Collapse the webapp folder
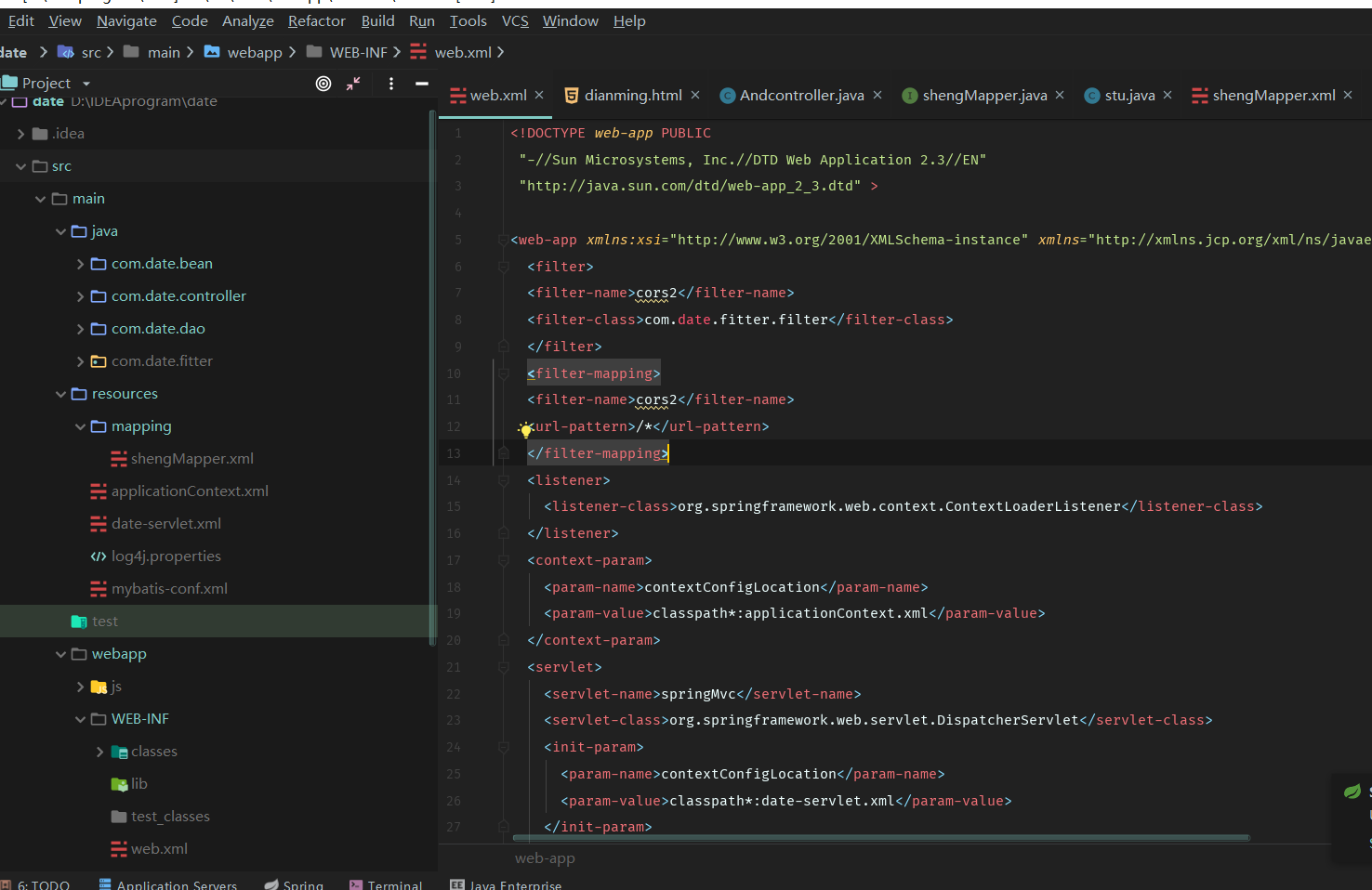 tap(60, 654)
